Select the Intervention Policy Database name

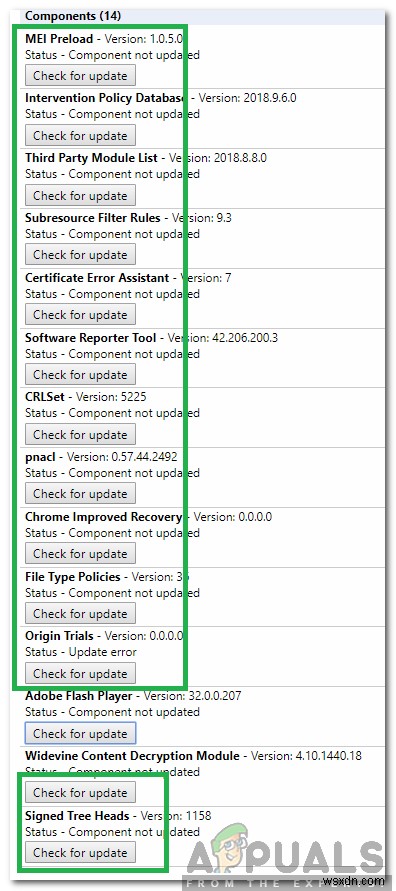coord(107,98)
